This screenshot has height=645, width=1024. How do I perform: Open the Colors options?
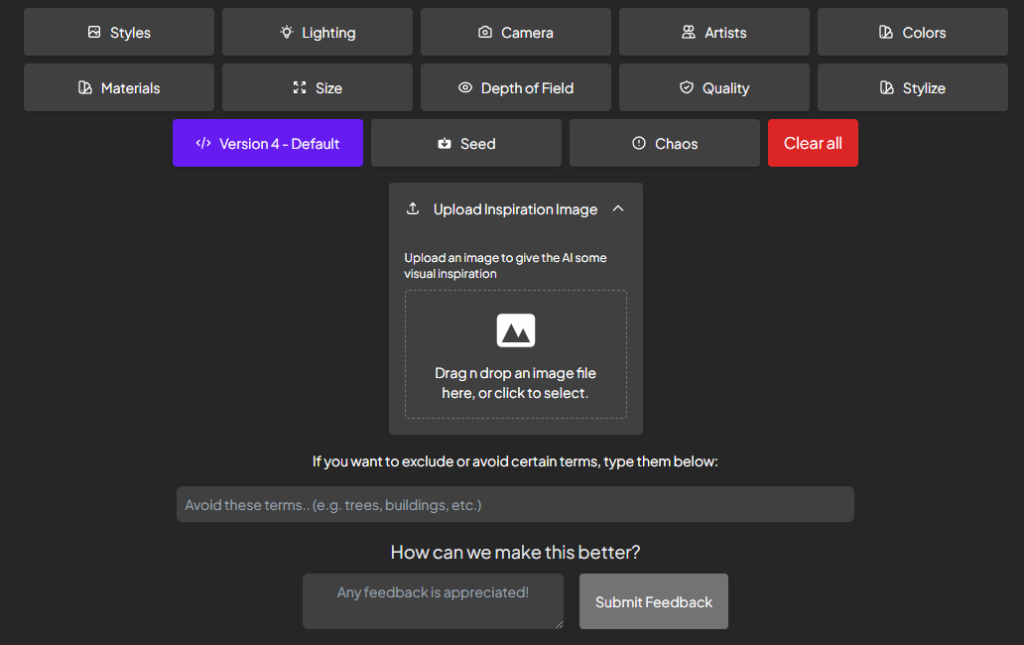pos(913,32)
